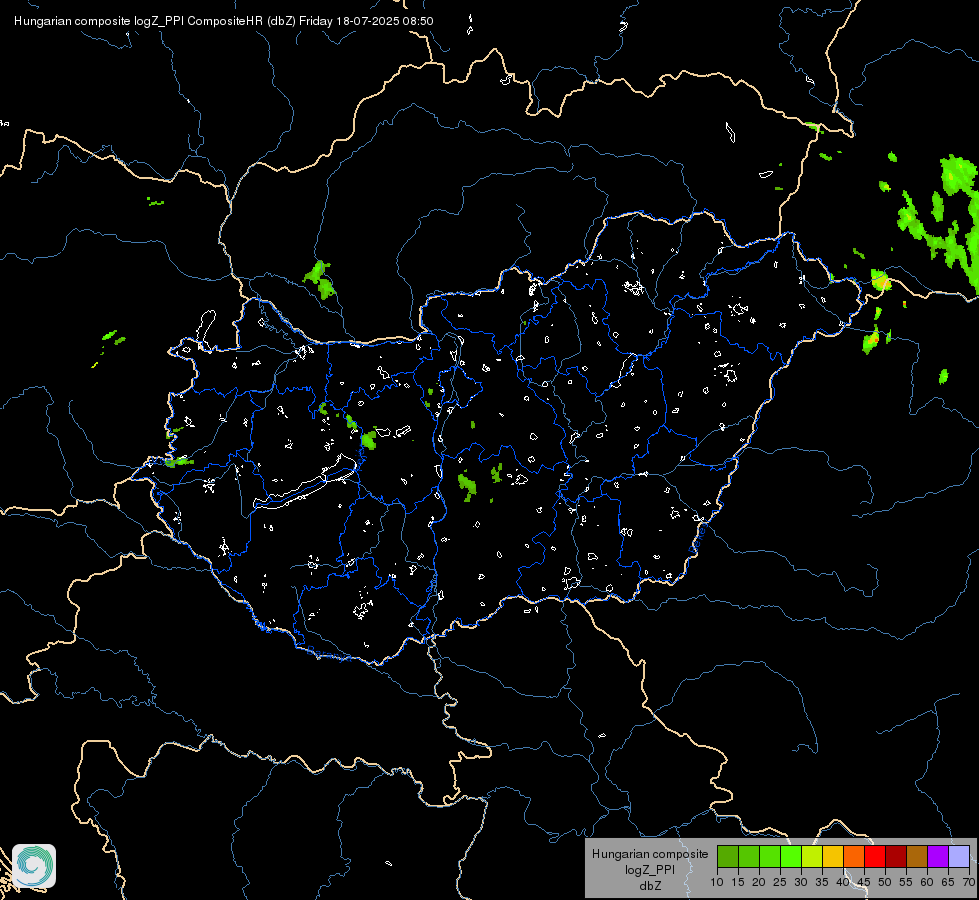Screen dimensions: 979x900
Task: Select the dark green 10-15 dBZ swatch
Action: coord(727,856)
